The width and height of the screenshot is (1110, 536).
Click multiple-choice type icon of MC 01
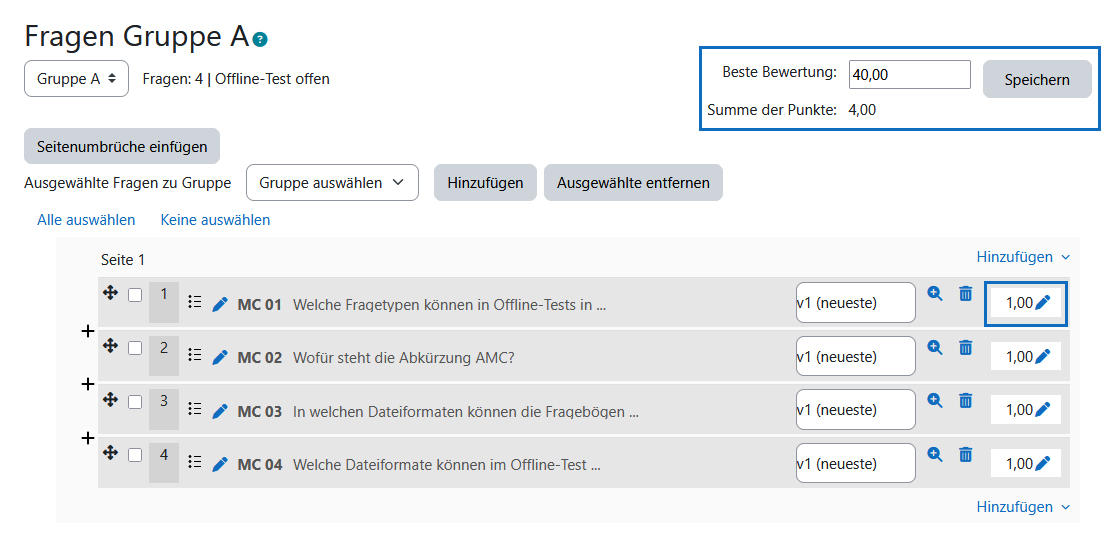pyautogui.click(x=195, y=302)
